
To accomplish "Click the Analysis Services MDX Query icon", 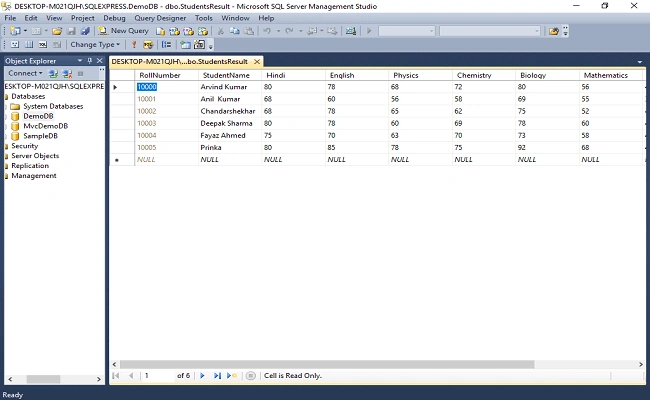I will point(175,31).
